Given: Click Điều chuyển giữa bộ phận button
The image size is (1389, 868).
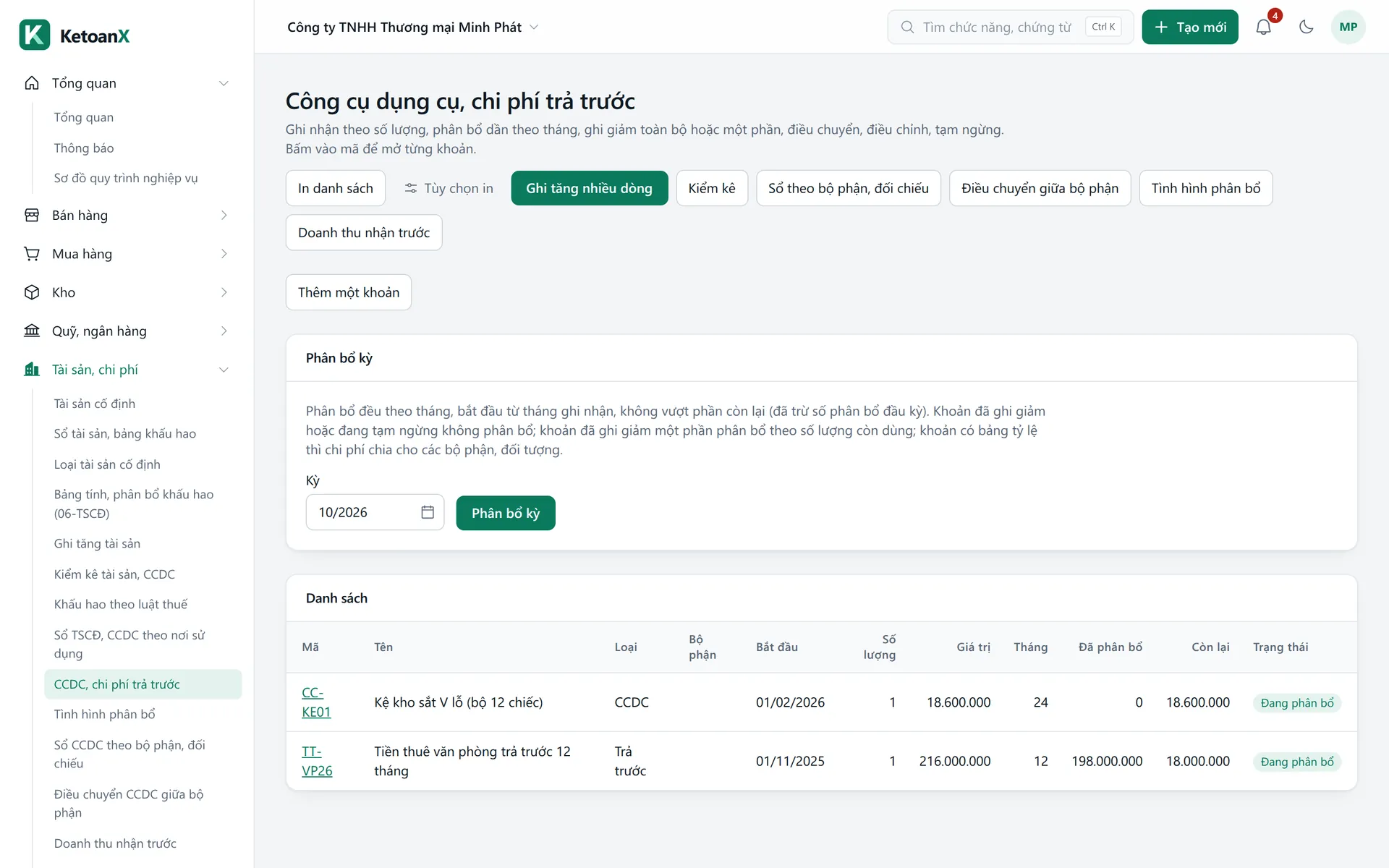Looking at the screenshot, I should point(1040,188).
